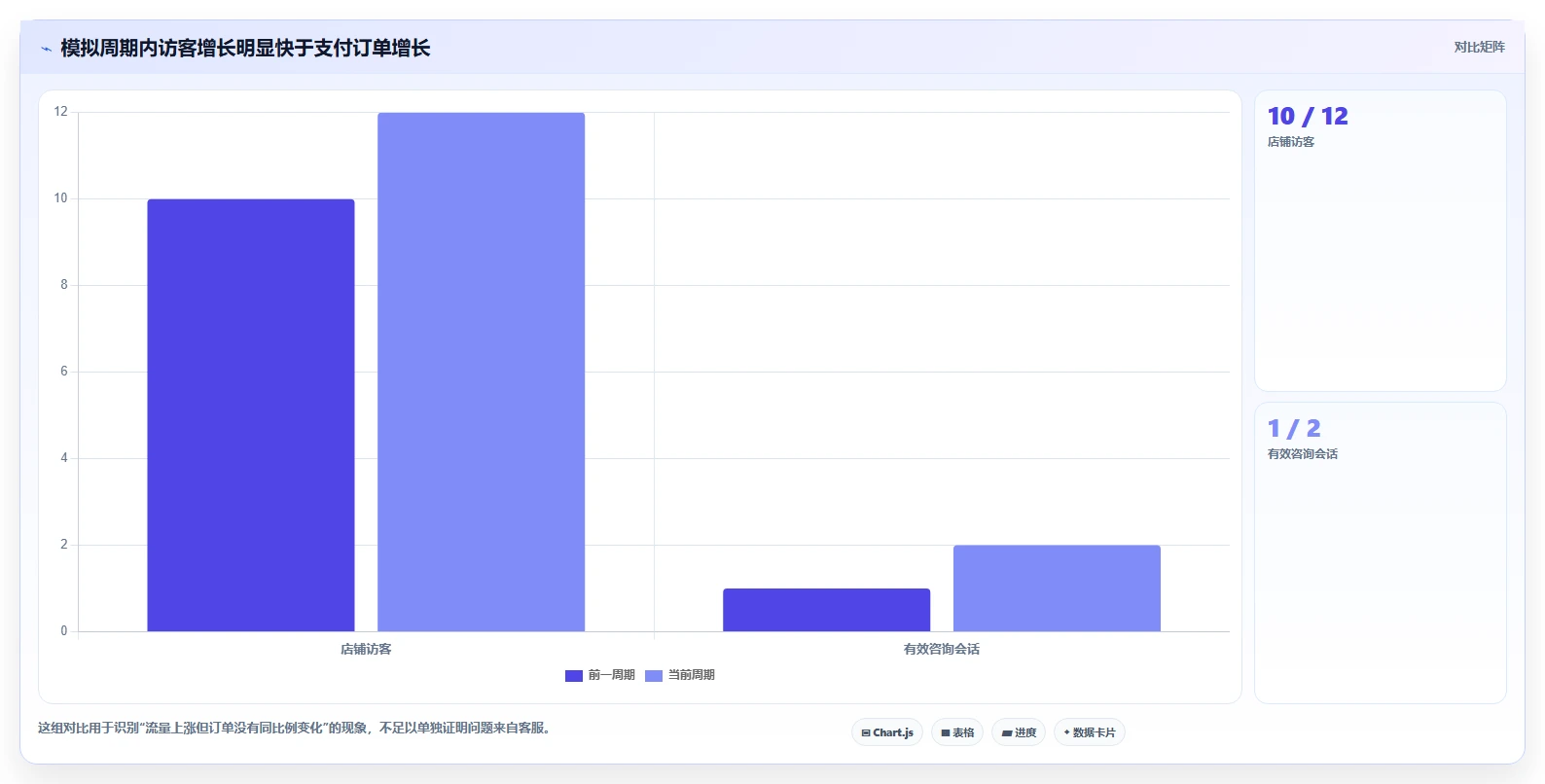Viewport: 1545px width, 784px height.
Task: Click the 10 / 12 value card
Action: click(x=1381, y=241)
